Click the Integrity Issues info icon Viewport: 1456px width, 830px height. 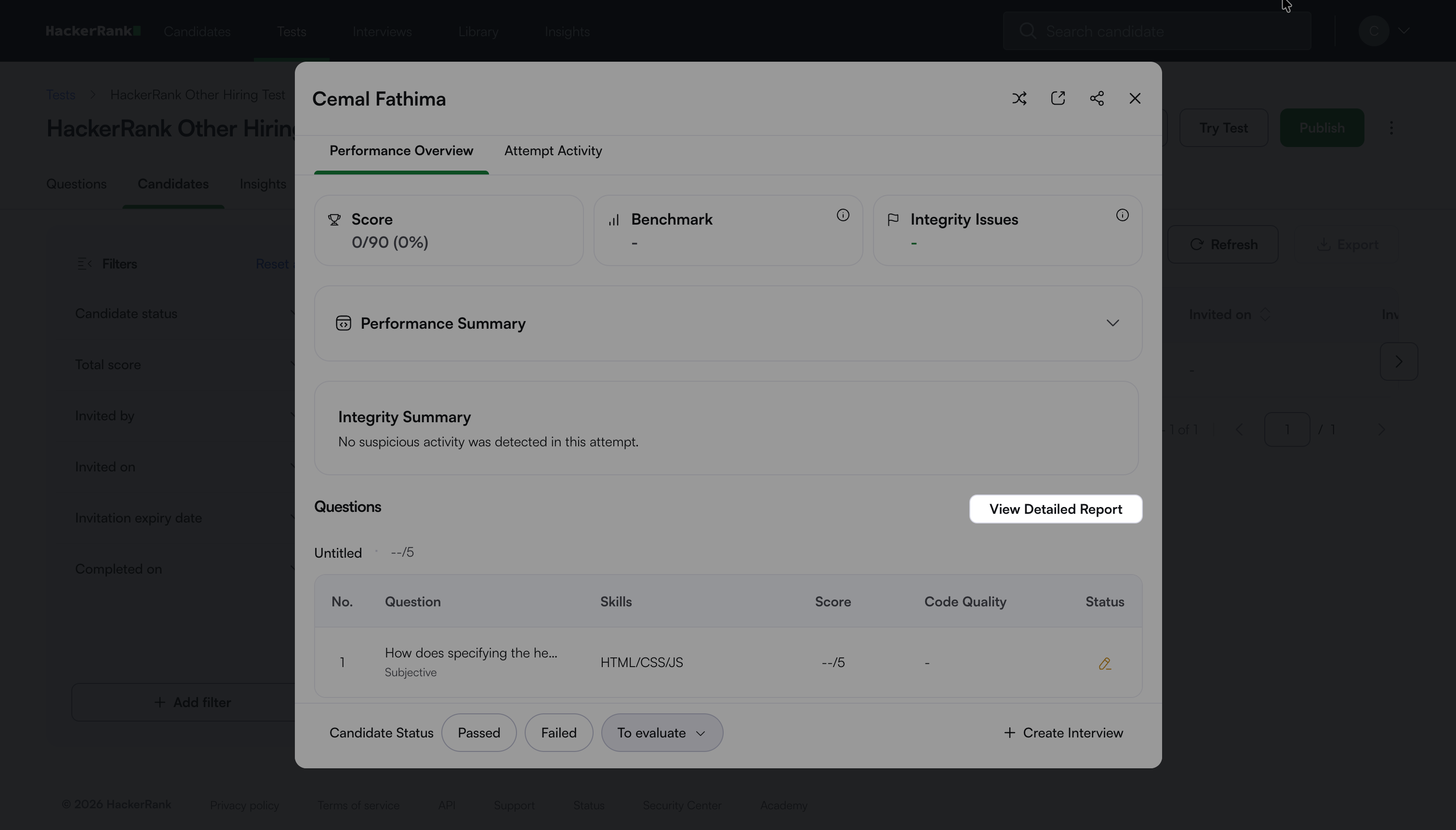coord(1122,215)
